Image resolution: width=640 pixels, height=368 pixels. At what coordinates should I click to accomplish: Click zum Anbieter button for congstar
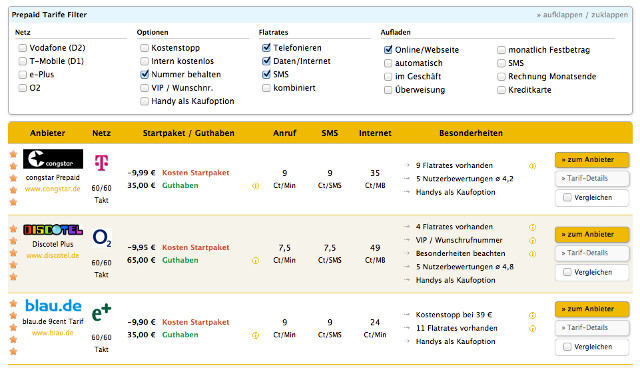(592, 160)
